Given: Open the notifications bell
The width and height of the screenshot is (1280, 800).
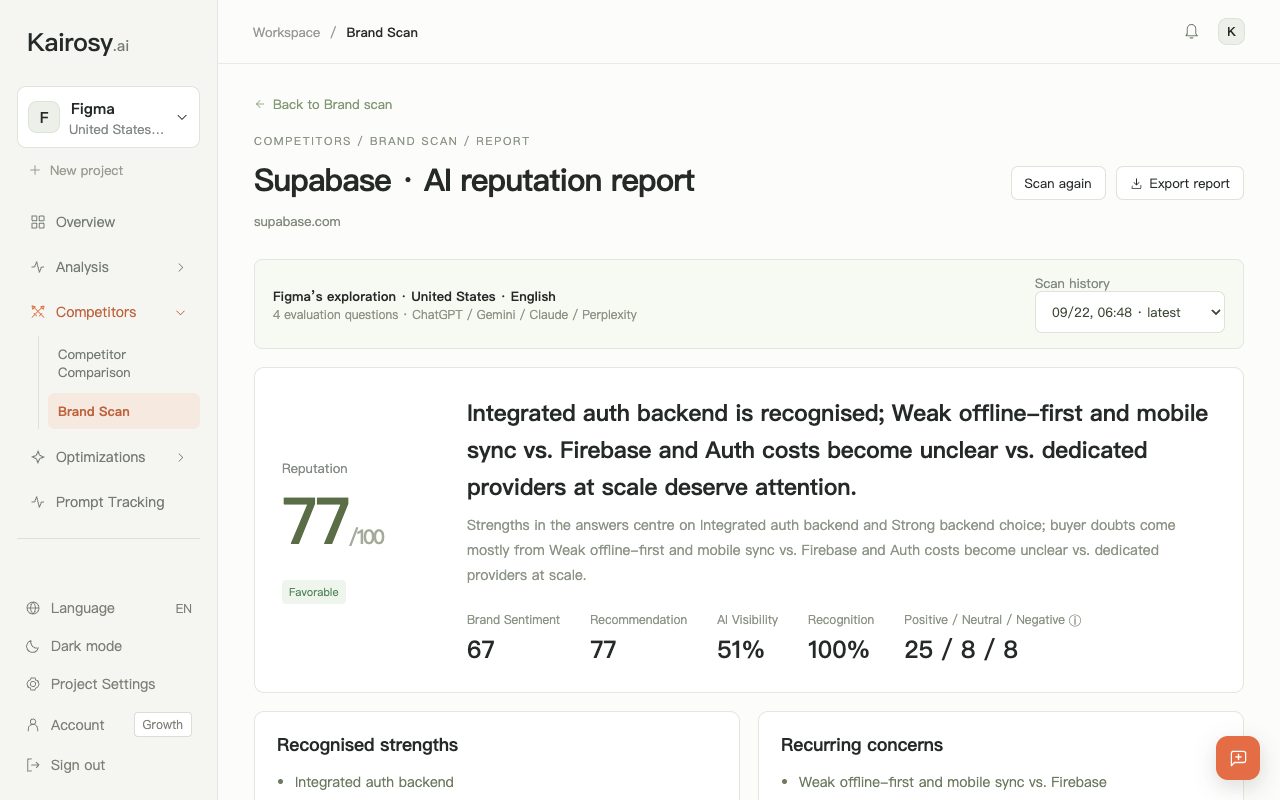Looking at the screenshot, I should 1191,32.
